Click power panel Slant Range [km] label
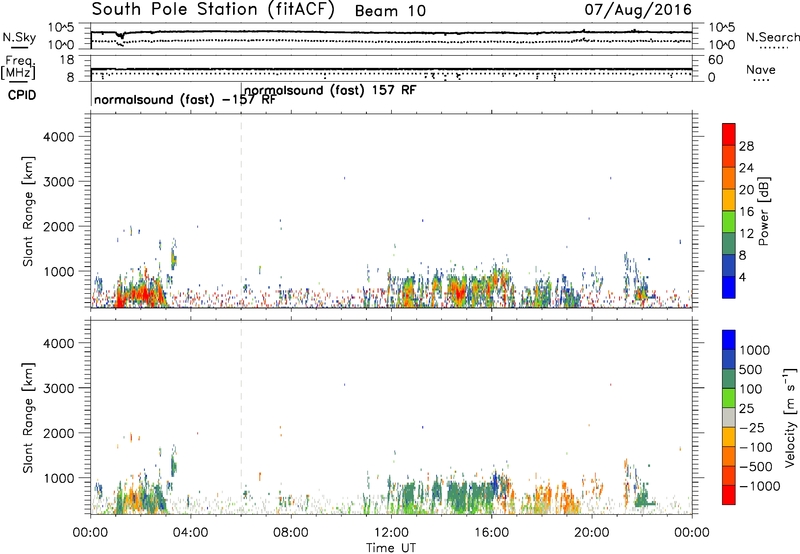Screen dimensions: 800x554 (28, 211)
